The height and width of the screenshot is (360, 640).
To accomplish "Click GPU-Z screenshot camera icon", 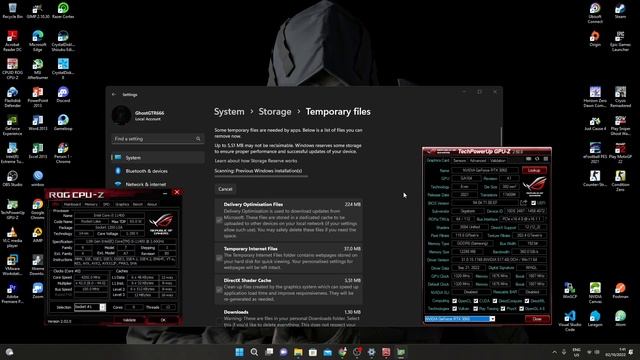I will [529, 159].
